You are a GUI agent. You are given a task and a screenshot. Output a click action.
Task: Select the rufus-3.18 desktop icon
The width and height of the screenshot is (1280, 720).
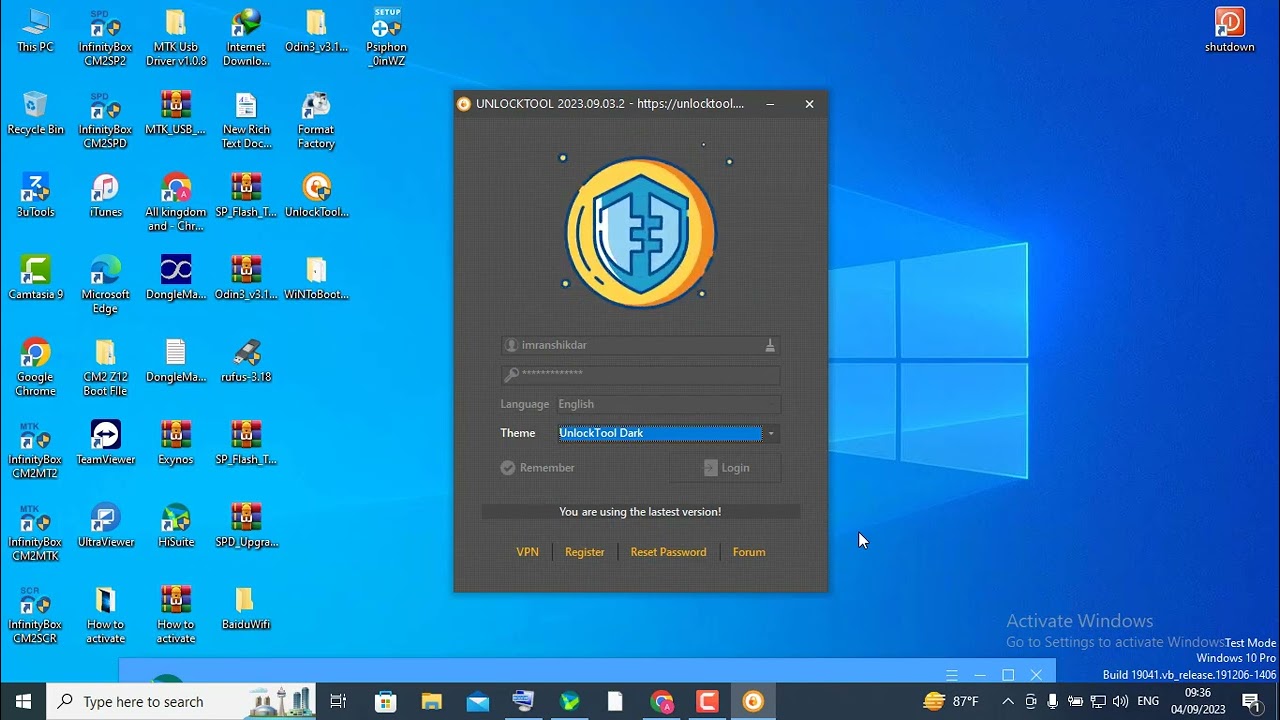[246, 360]
